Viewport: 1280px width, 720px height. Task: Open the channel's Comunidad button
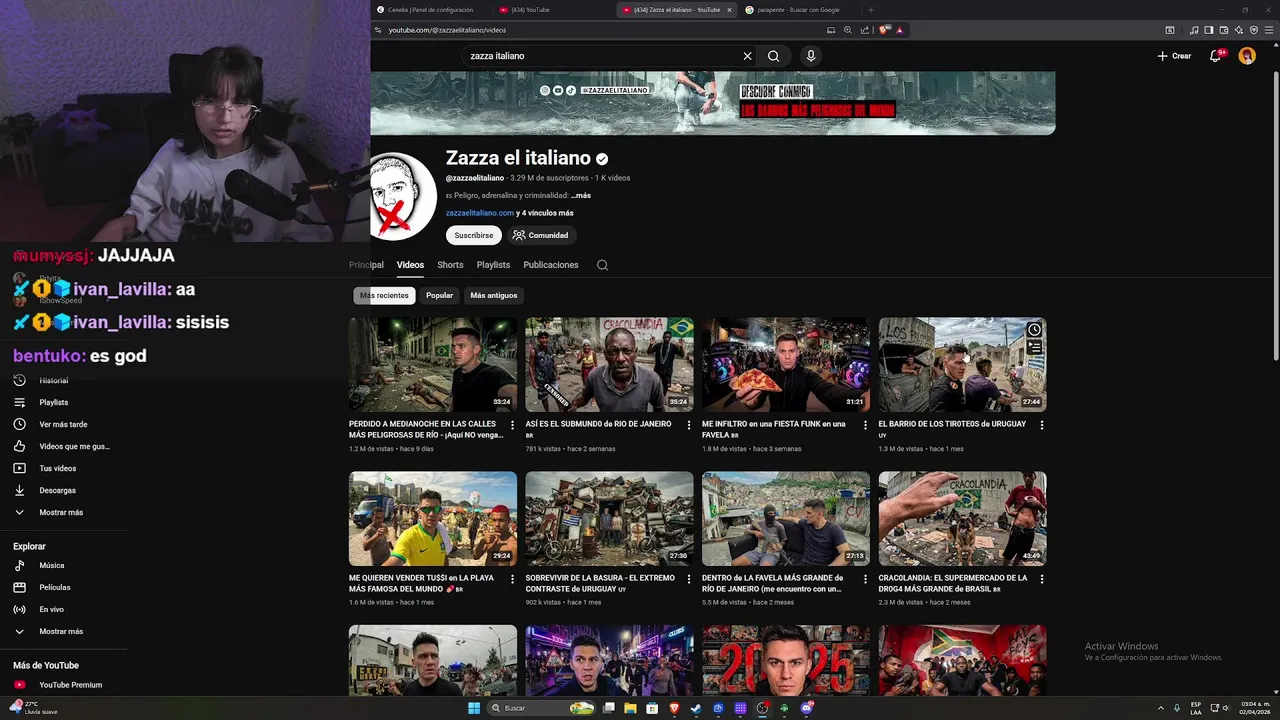540,235
